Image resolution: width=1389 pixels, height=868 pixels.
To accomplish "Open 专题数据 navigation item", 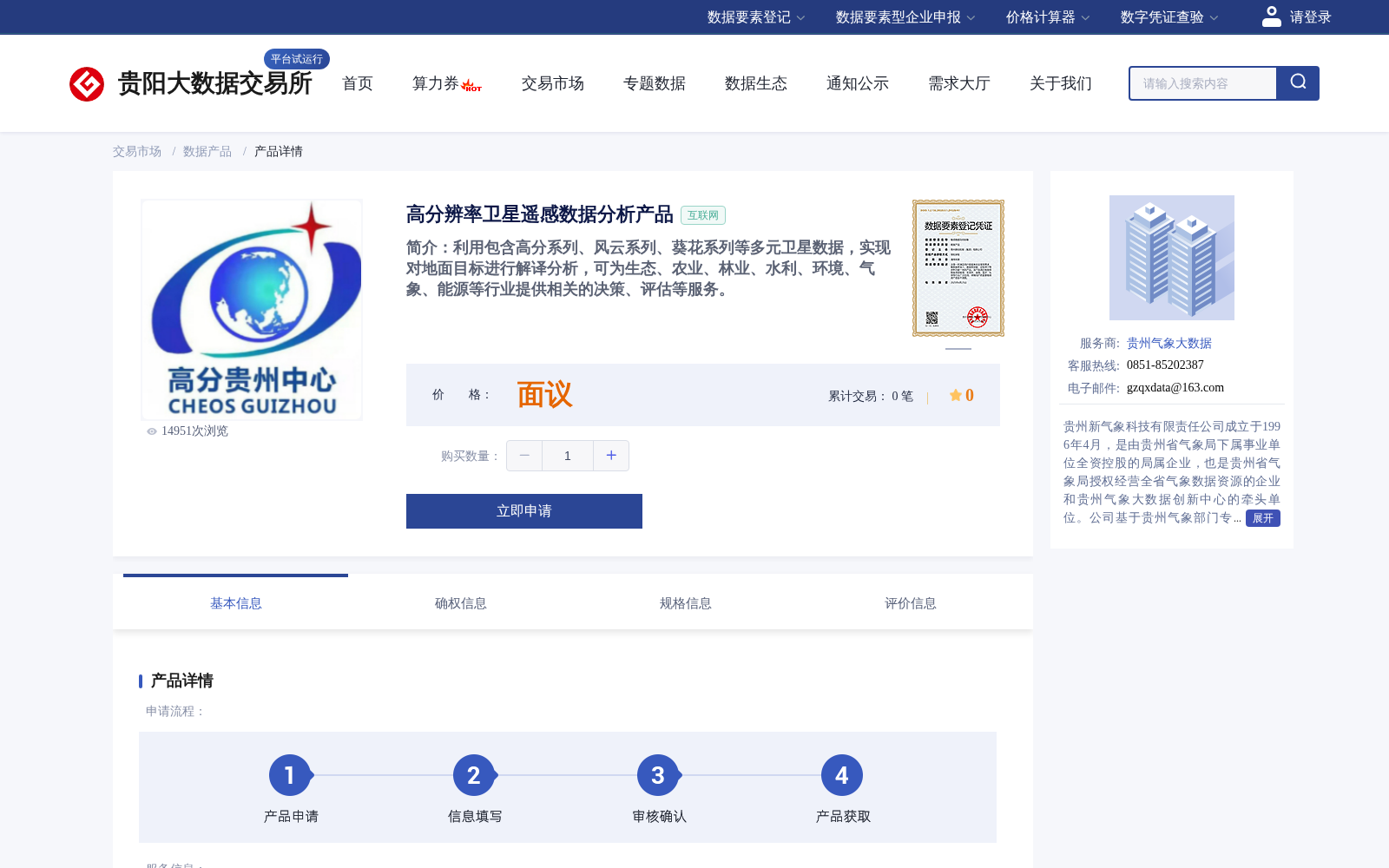I will (x=655, y=83).
